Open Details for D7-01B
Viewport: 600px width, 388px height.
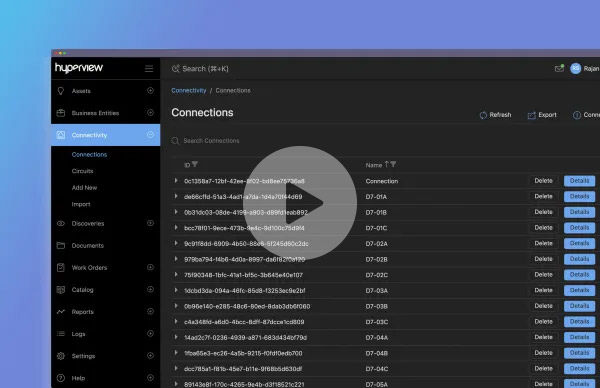(x=579, y=212)
